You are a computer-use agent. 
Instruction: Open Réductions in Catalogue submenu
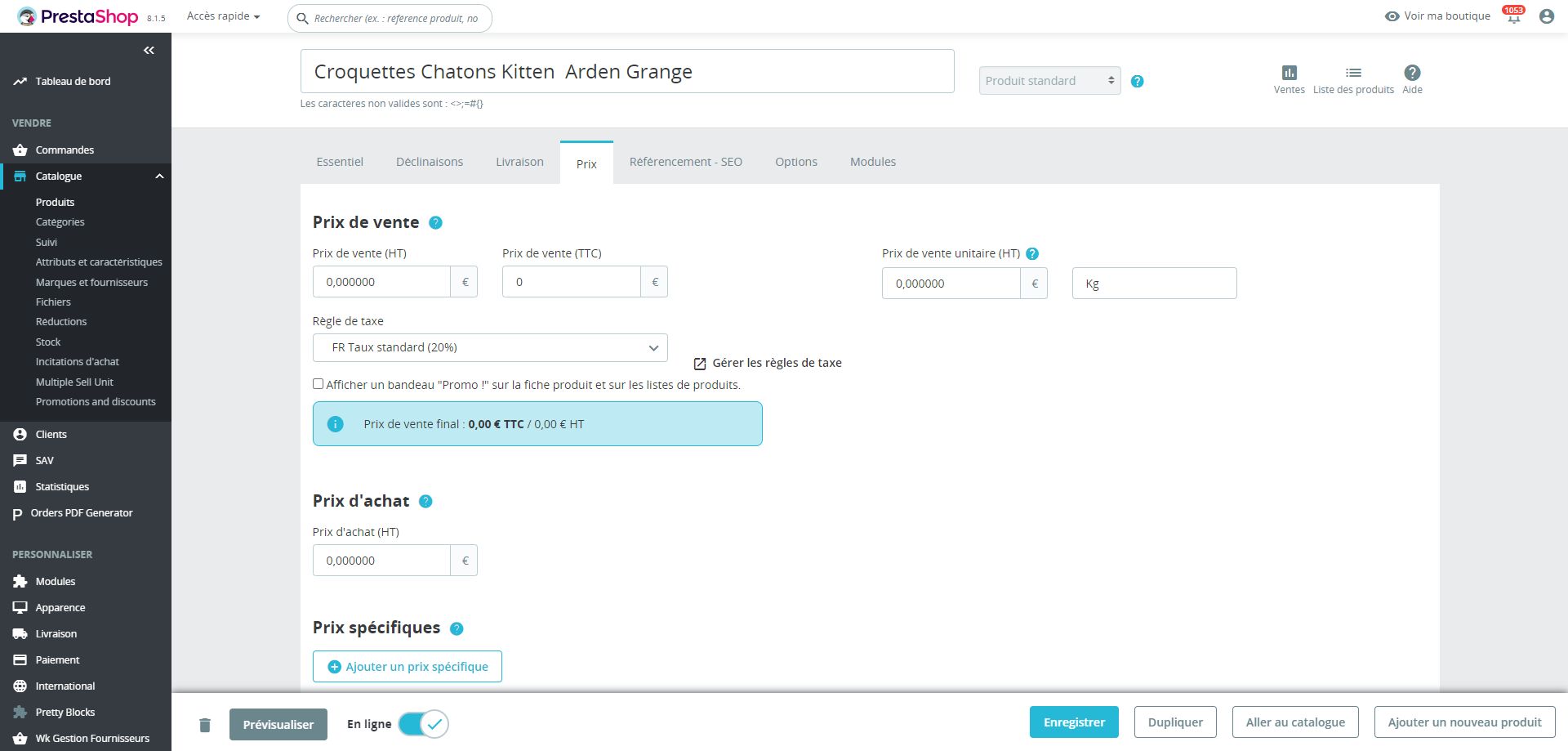coord(61,322)
